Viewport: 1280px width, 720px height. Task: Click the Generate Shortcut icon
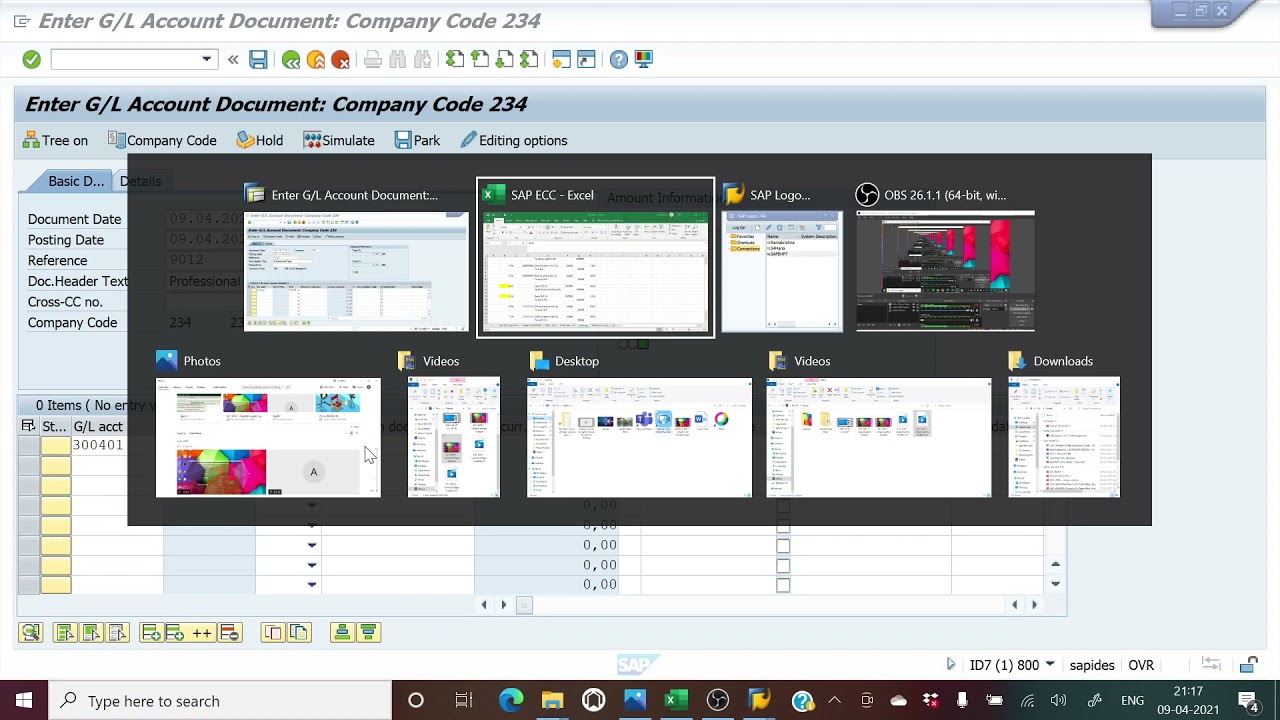586,60
